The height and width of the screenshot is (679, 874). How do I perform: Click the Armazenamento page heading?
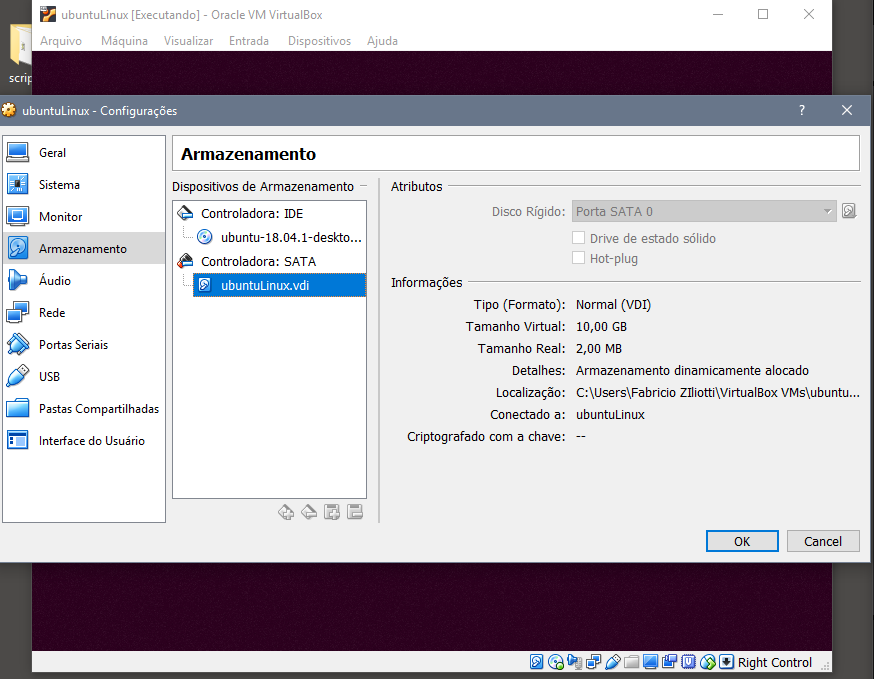248,154
